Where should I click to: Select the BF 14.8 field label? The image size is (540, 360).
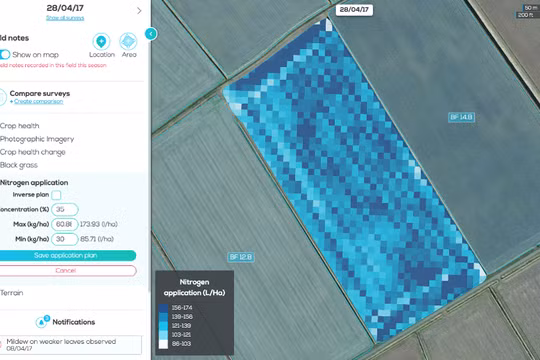point(461,117)
